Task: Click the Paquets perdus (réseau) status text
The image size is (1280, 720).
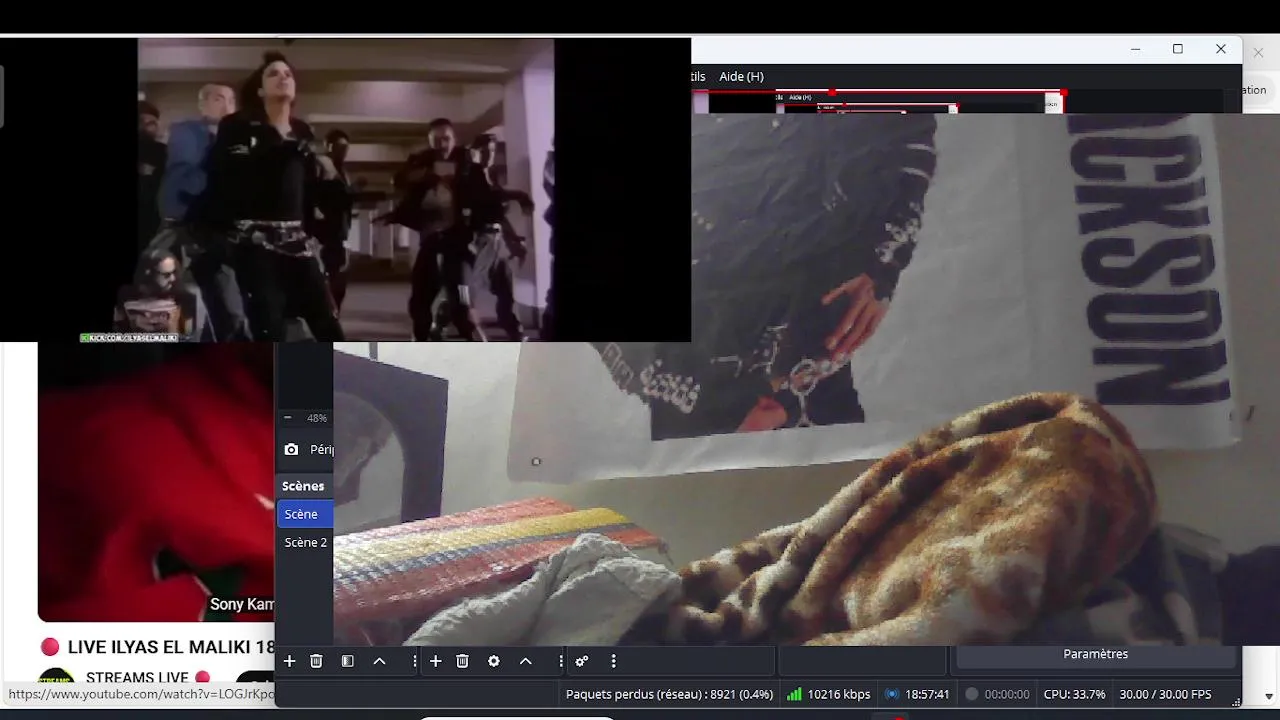Action: coord(669,694)
